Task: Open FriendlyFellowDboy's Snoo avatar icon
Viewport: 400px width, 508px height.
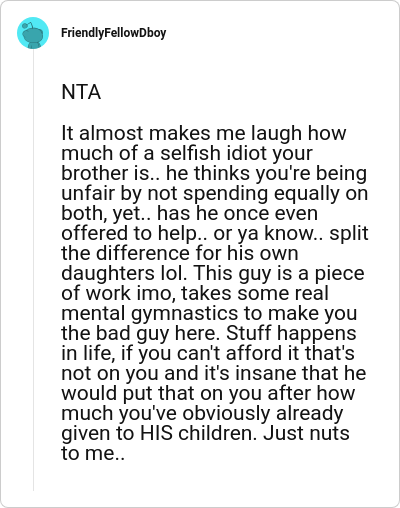Action: click(x=33, y=33)
